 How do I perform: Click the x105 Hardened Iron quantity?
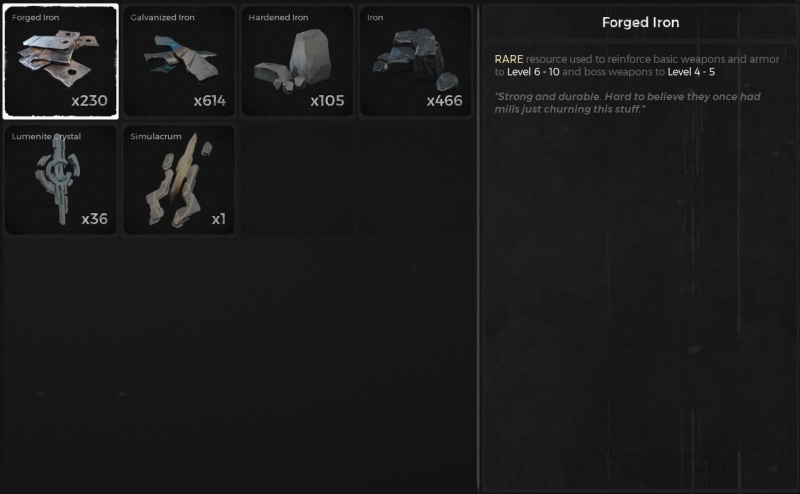coord(328,101)
